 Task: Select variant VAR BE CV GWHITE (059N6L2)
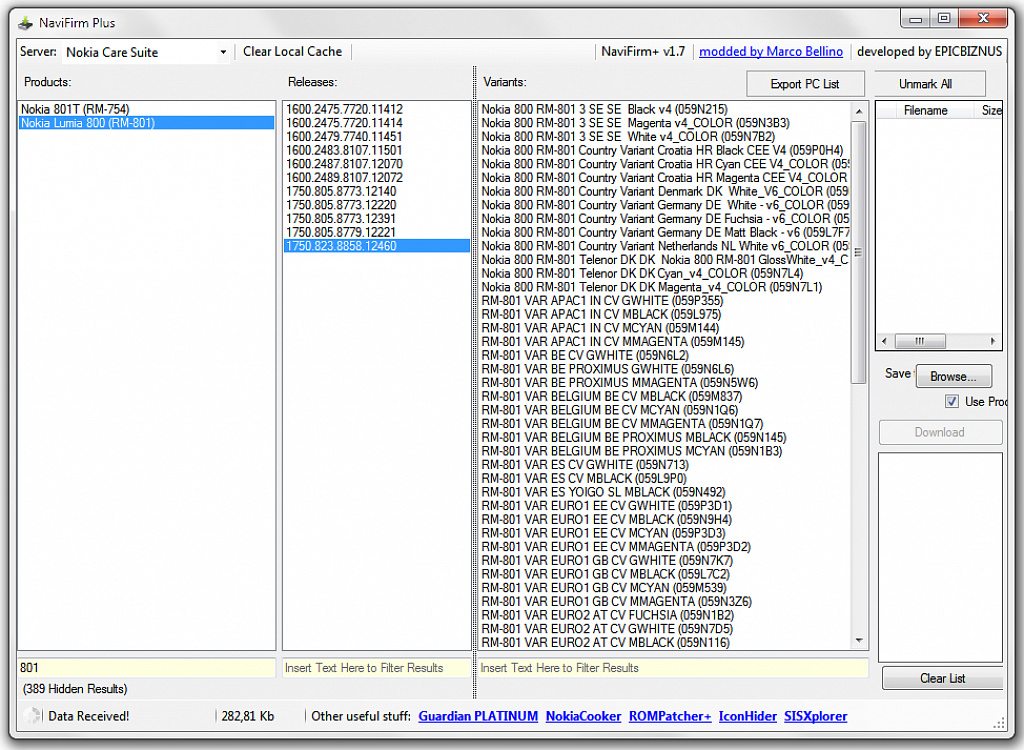[x=665, y=355]
